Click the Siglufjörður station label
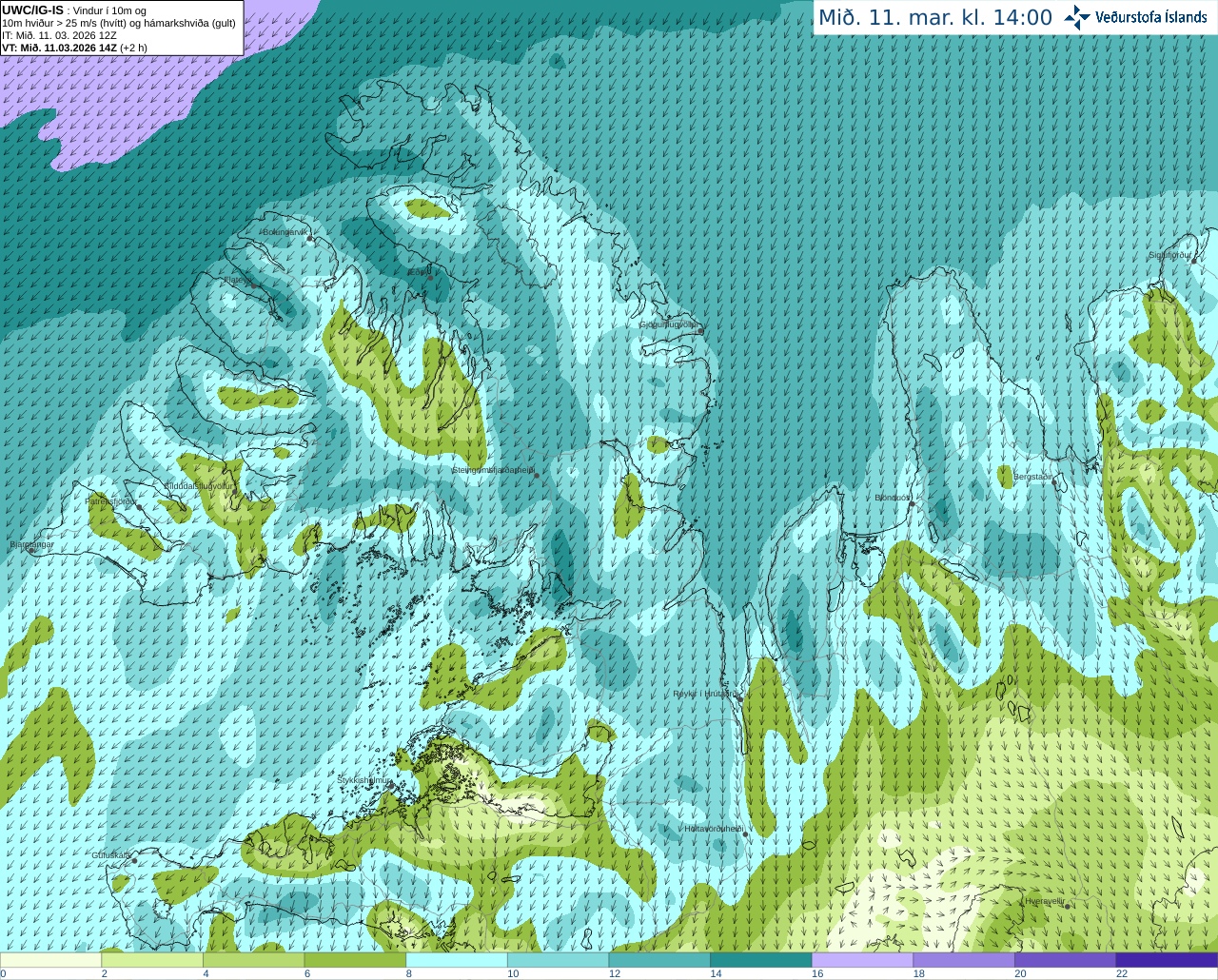Viewport: 1218px width, 980px height. [x=1169, y=255]
